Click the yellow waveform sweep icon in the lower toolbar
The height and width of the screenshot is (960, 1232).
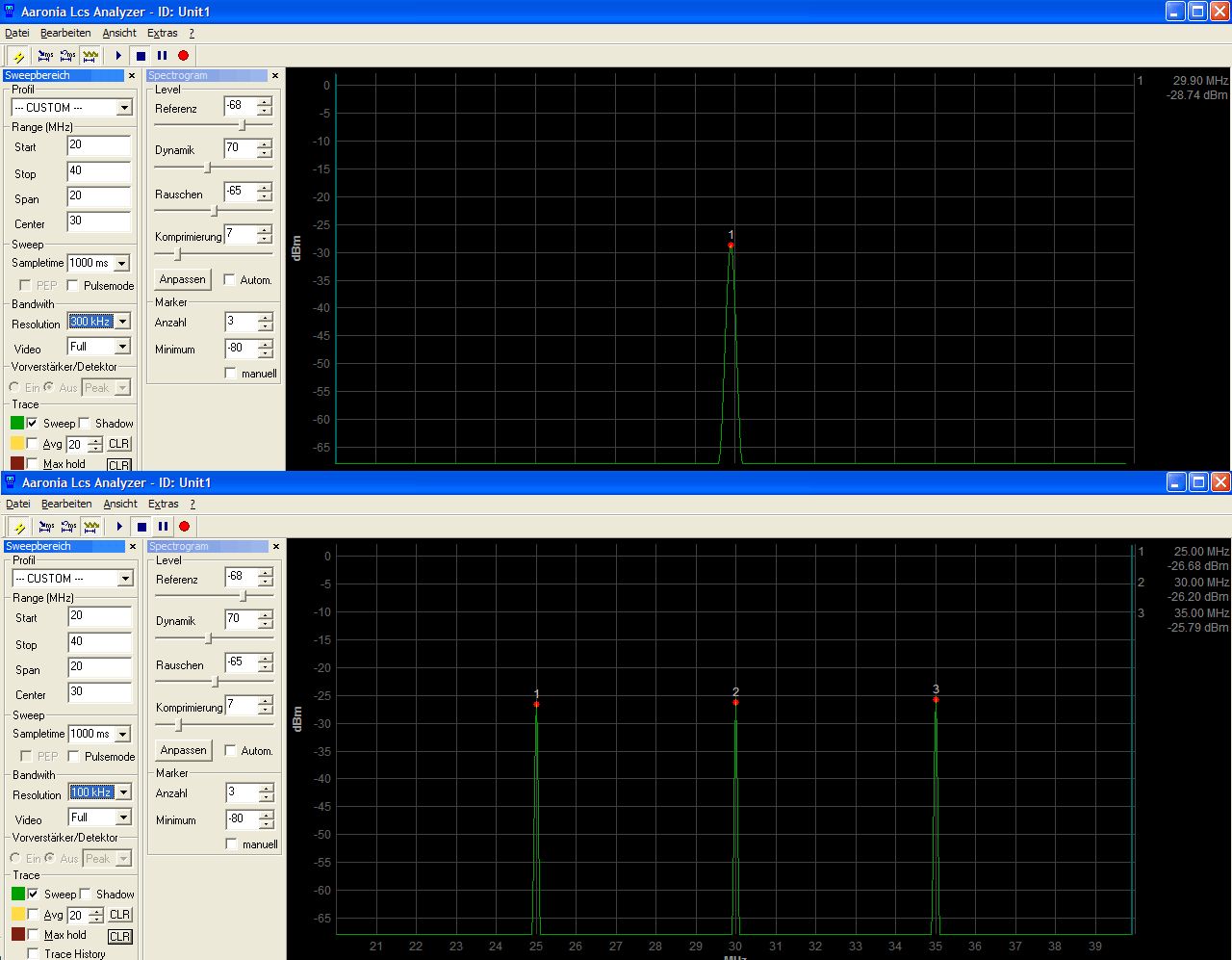(x=91, y=527)
